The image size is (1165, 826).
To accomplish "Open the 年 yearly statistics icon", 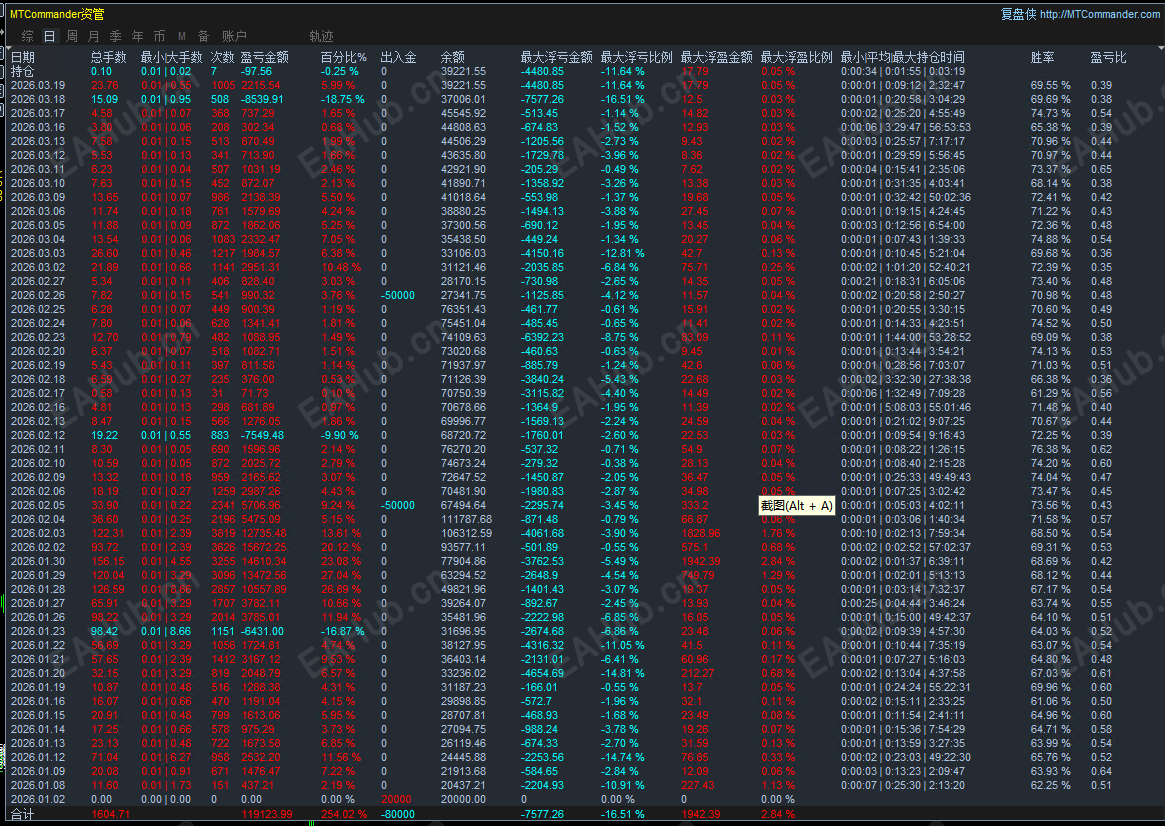I will click(137, 36).
